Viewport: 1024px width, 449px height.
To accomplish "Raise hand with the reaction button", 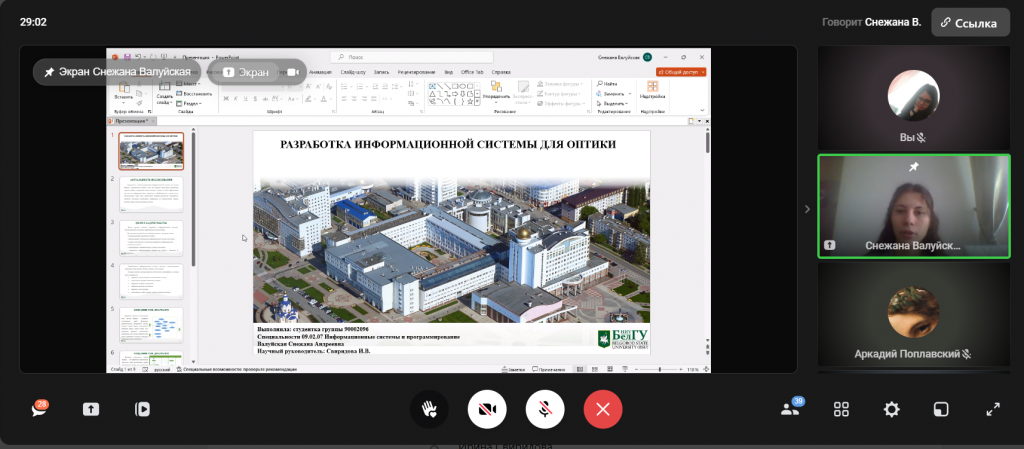I will point(429,409).
